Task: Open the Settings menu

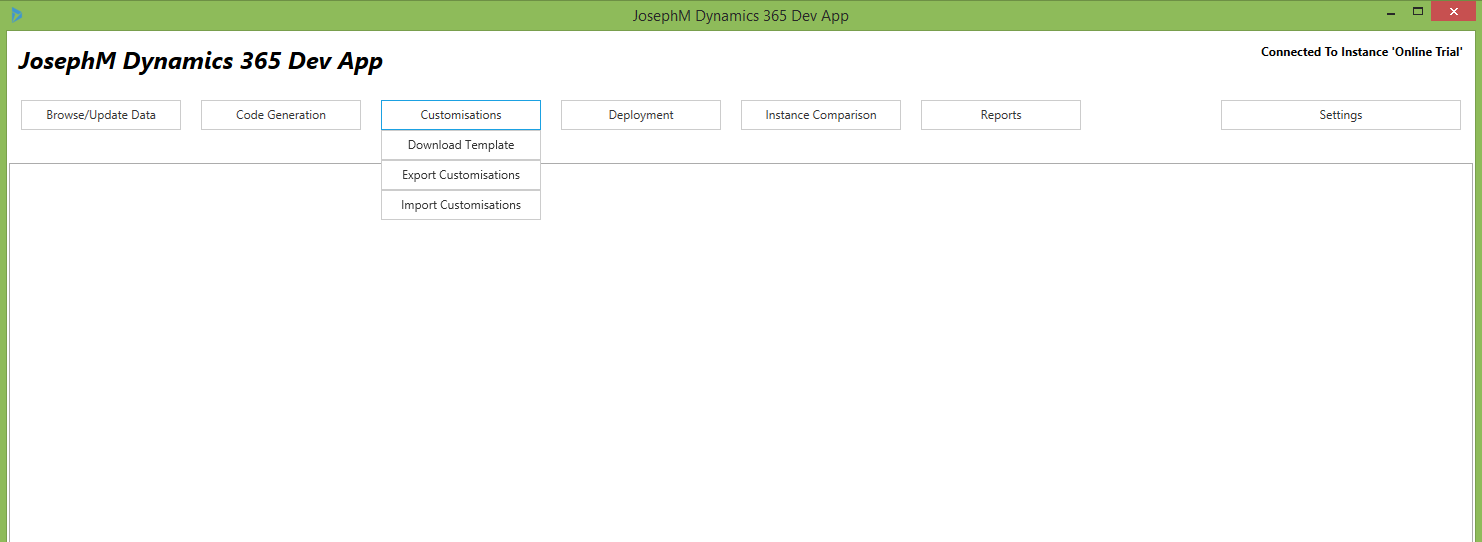Action: (x=1341, y=115)
